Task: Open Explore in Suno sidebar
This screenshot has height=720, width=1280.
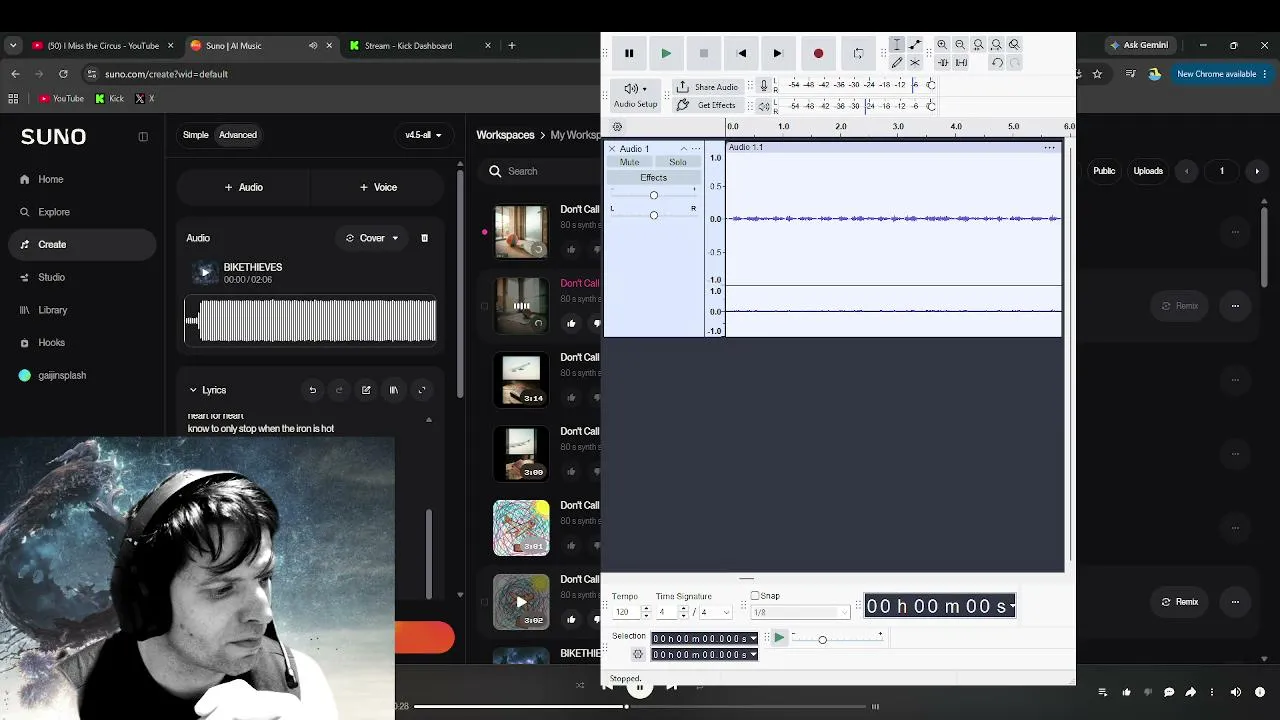Action: click(x=54, y=212)
